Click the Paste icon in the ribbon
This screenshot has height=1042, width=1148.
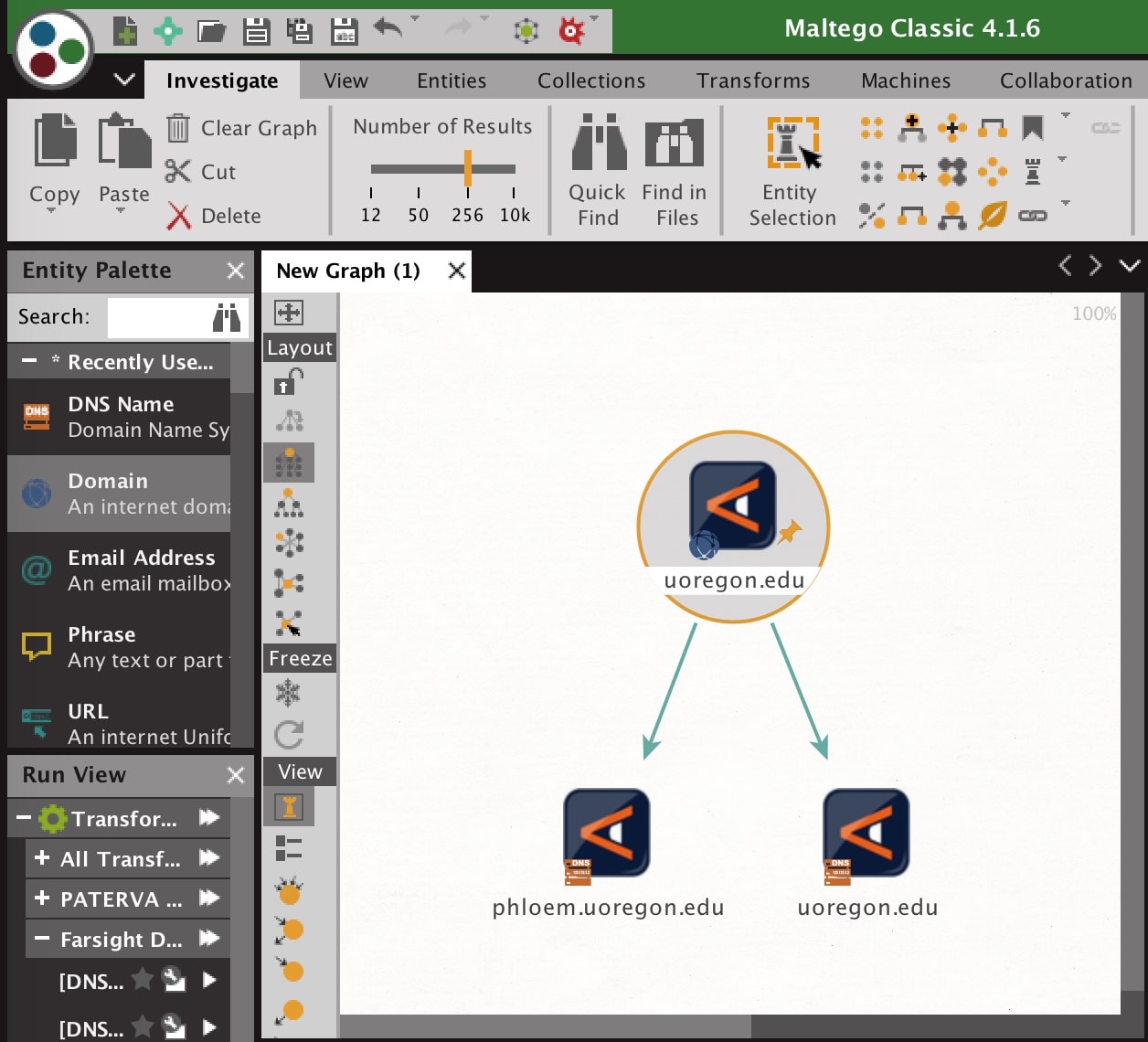point(124,141)
